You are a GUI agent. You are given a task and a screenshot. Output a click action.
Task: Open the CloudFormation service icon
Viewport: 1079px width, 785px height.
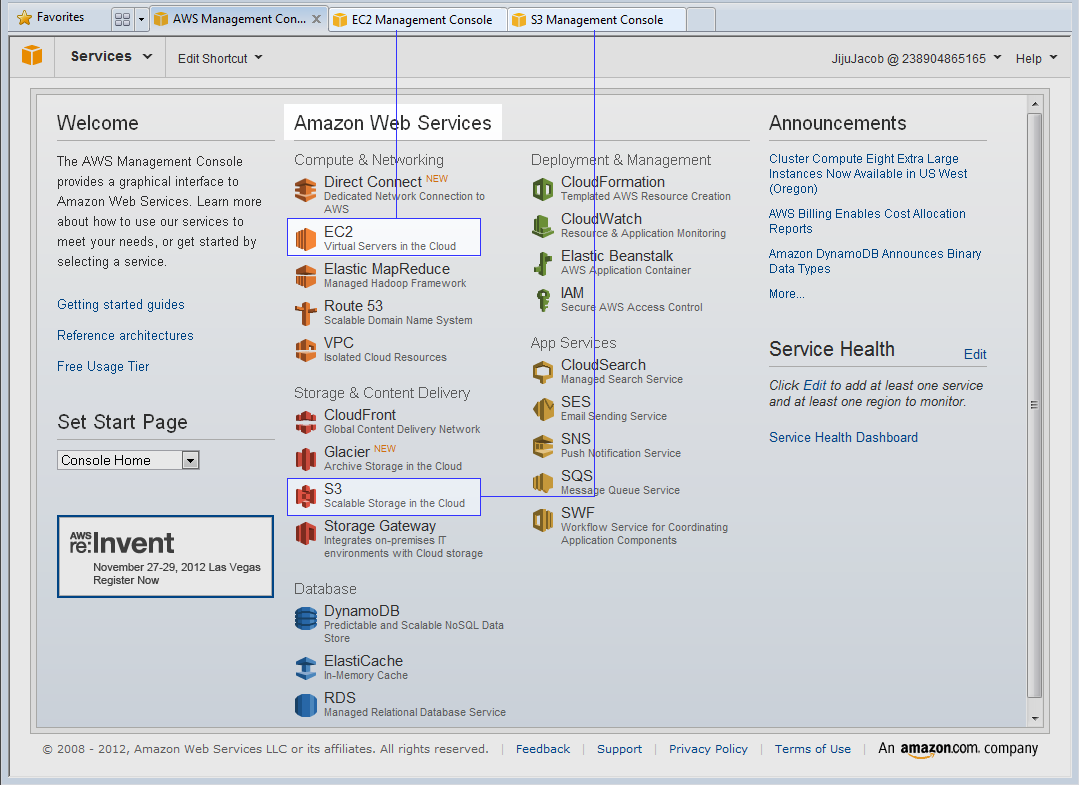point(543,189)
